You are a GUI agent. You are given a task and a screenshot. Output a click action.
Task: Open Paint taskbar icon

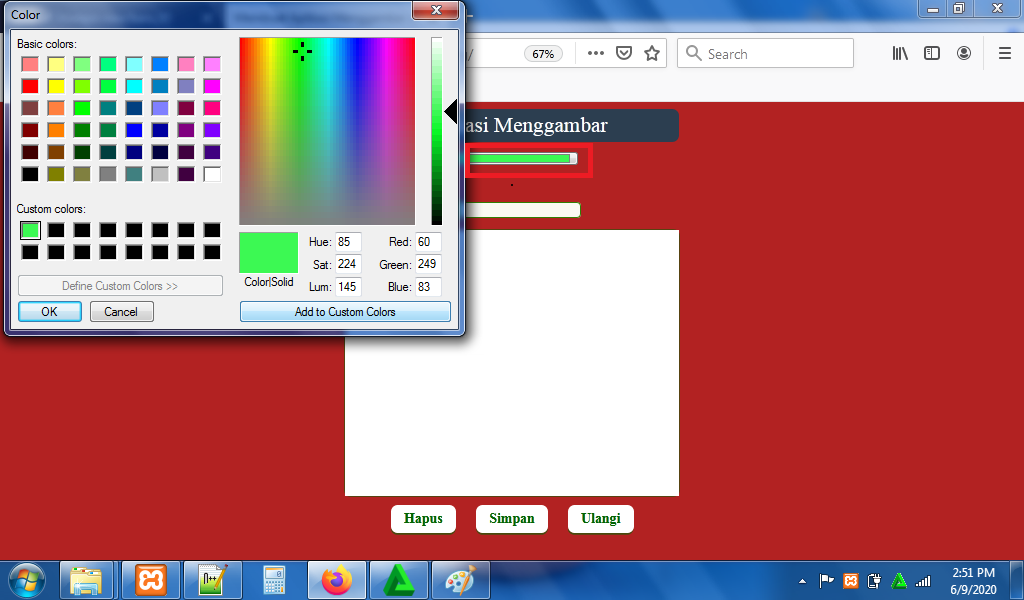(460, 580)
